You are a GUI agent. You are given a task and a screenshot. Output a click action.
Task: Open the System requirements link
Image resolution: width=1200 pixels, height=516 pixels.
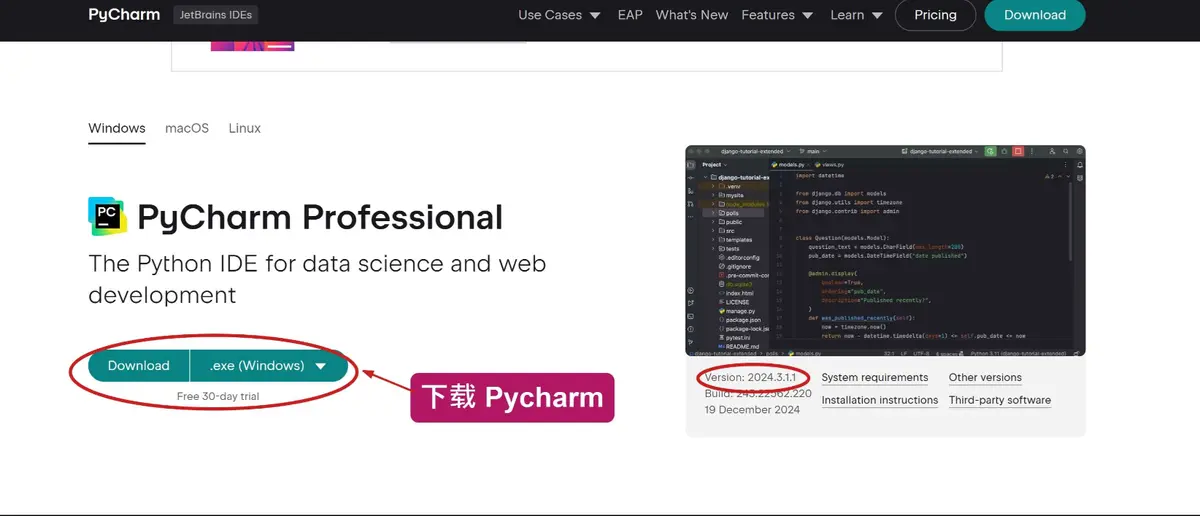coord(875,378)
